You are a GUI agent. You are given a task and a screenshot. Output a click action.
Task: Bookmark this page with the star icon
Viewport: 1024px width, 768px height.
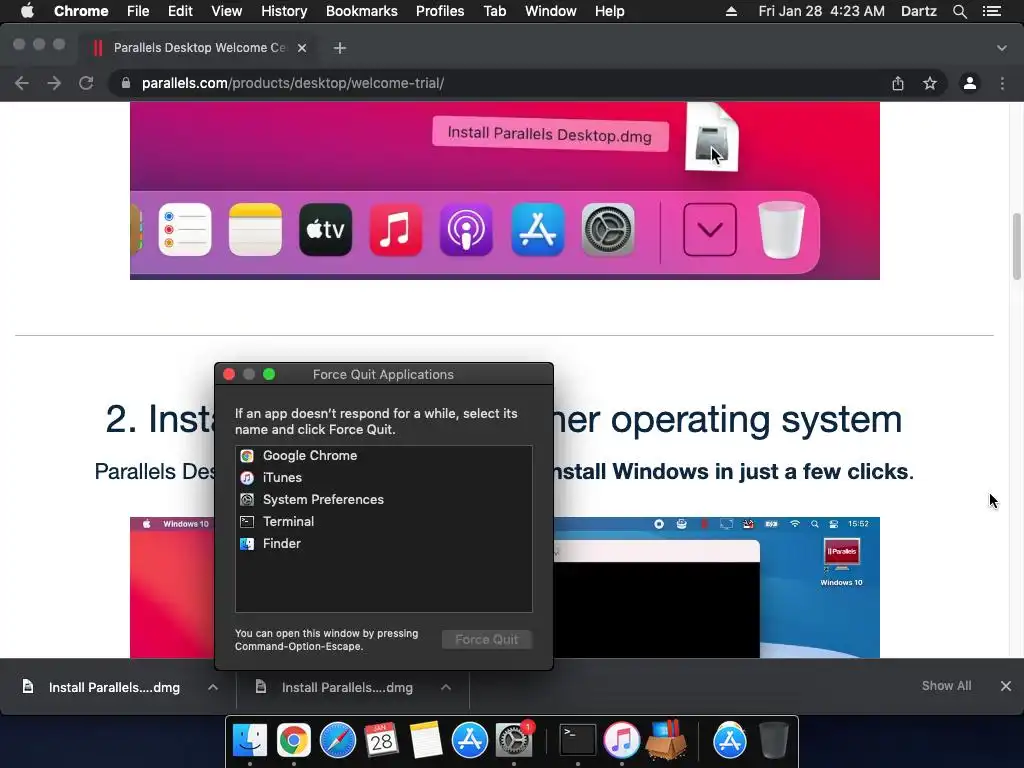(930, 83)
